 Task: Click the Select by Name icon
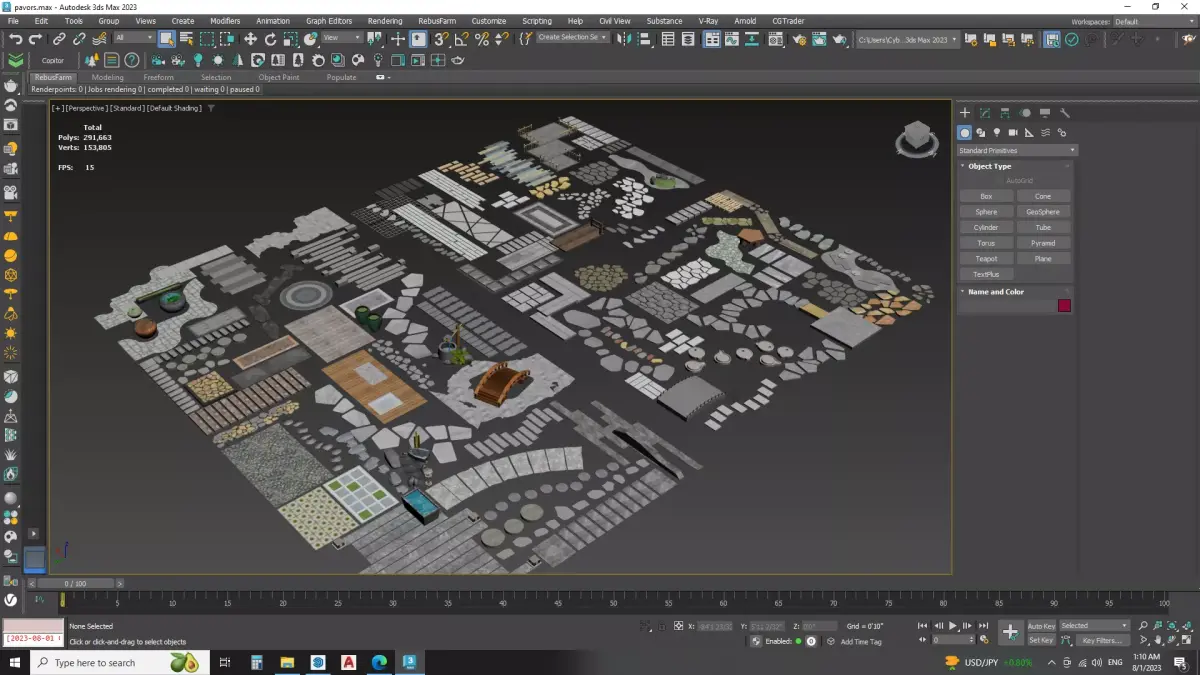coord(186,39)
